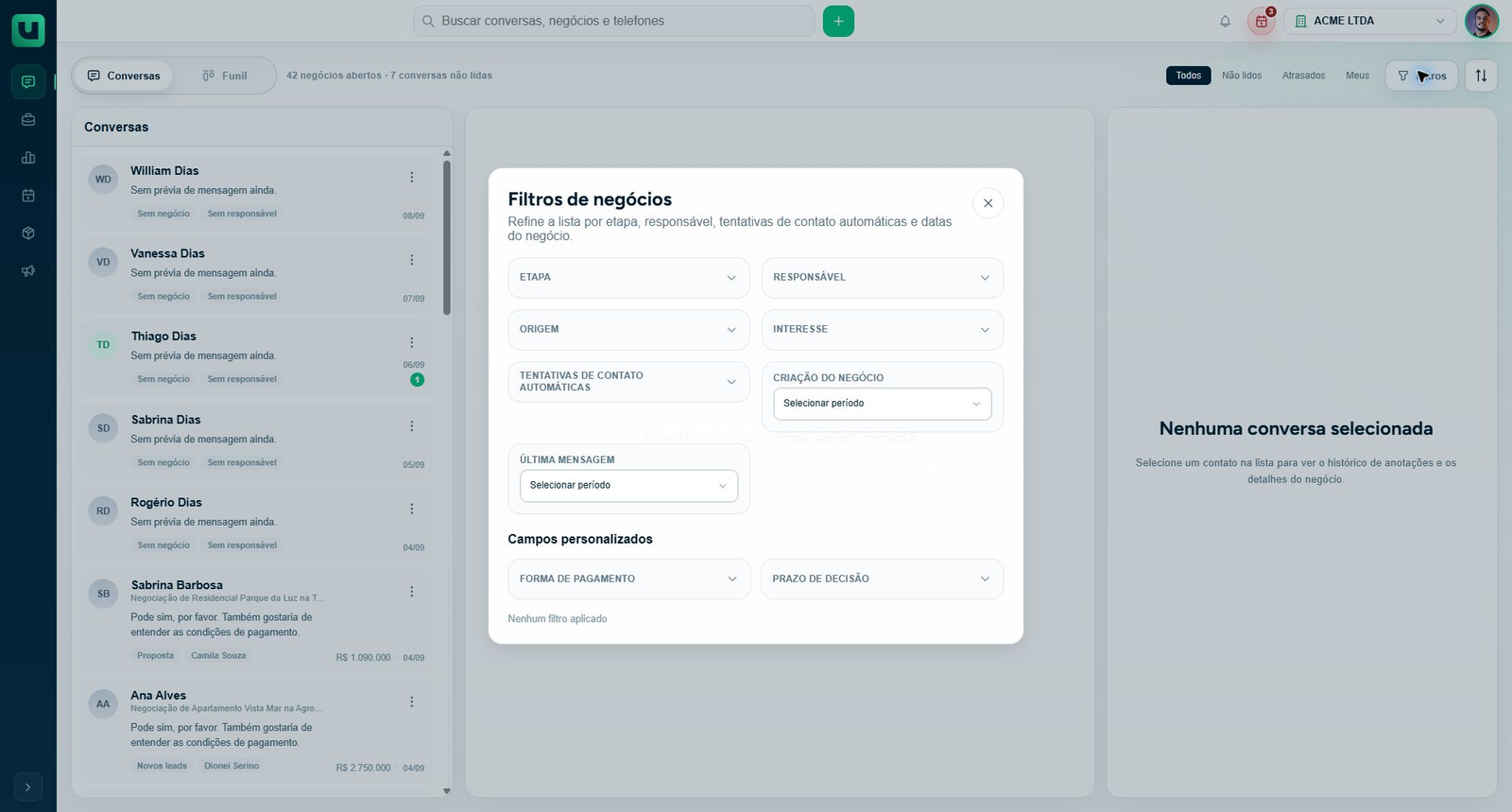
Task: Click the Filtros button
Action: click(1421, 76)
